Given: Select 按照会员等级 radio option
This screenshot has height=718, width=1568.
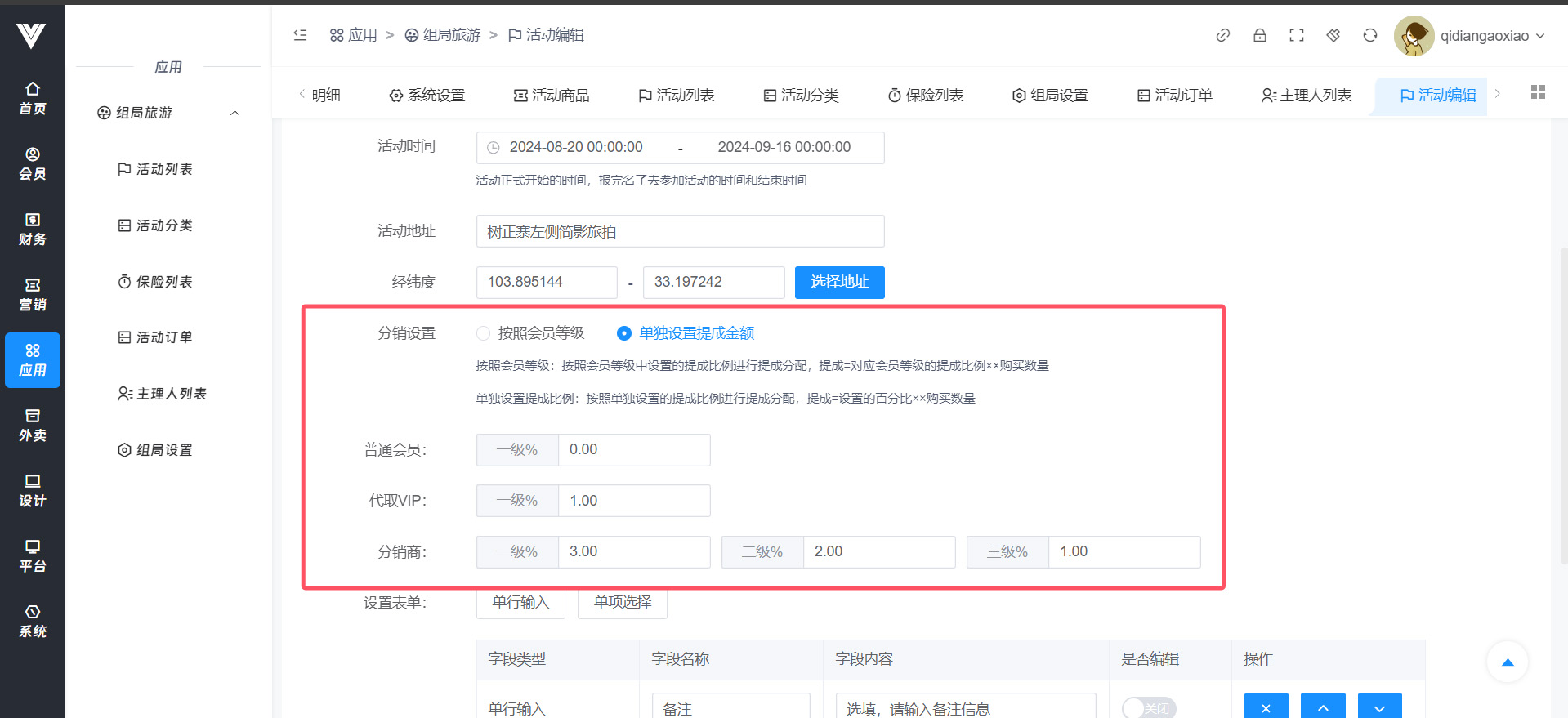Looking at the screenshot, I should (x=484, y=333).
